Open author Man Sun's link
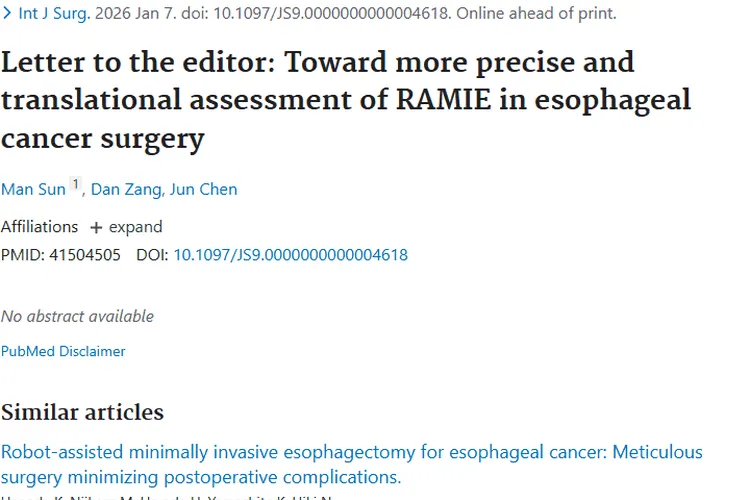This screenshot has width=750, height=500. [x=33, y=189]
